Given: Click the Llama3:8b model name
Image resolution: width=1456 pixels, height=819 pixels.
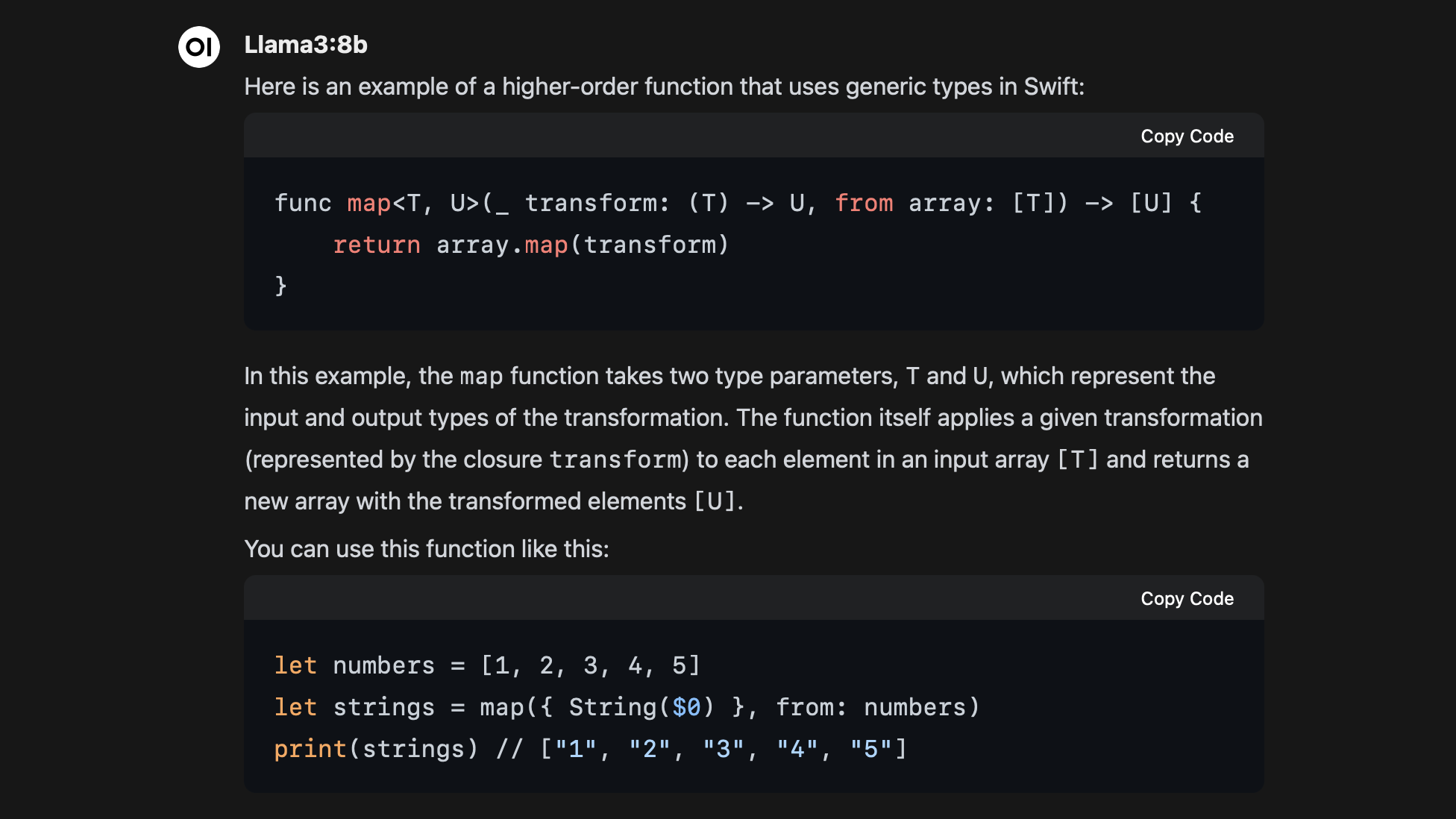Looking at the screenshot, I should pyautogui.click(x=306, y=45).
